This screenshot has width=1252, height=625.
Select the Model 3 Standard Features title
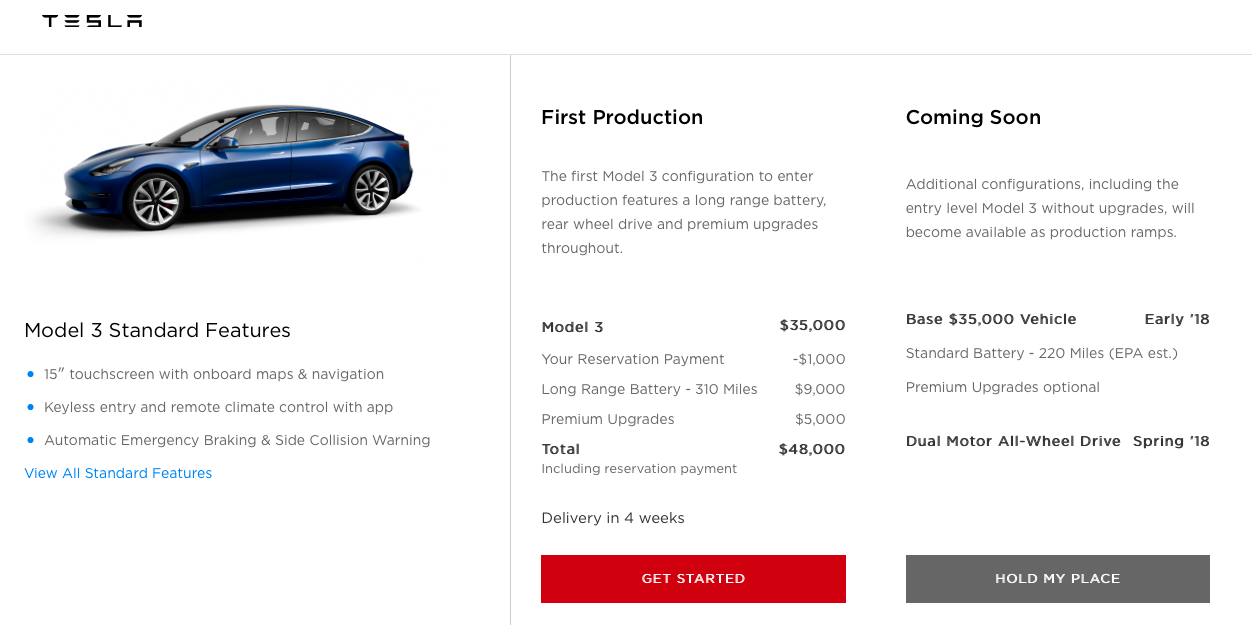157,330
